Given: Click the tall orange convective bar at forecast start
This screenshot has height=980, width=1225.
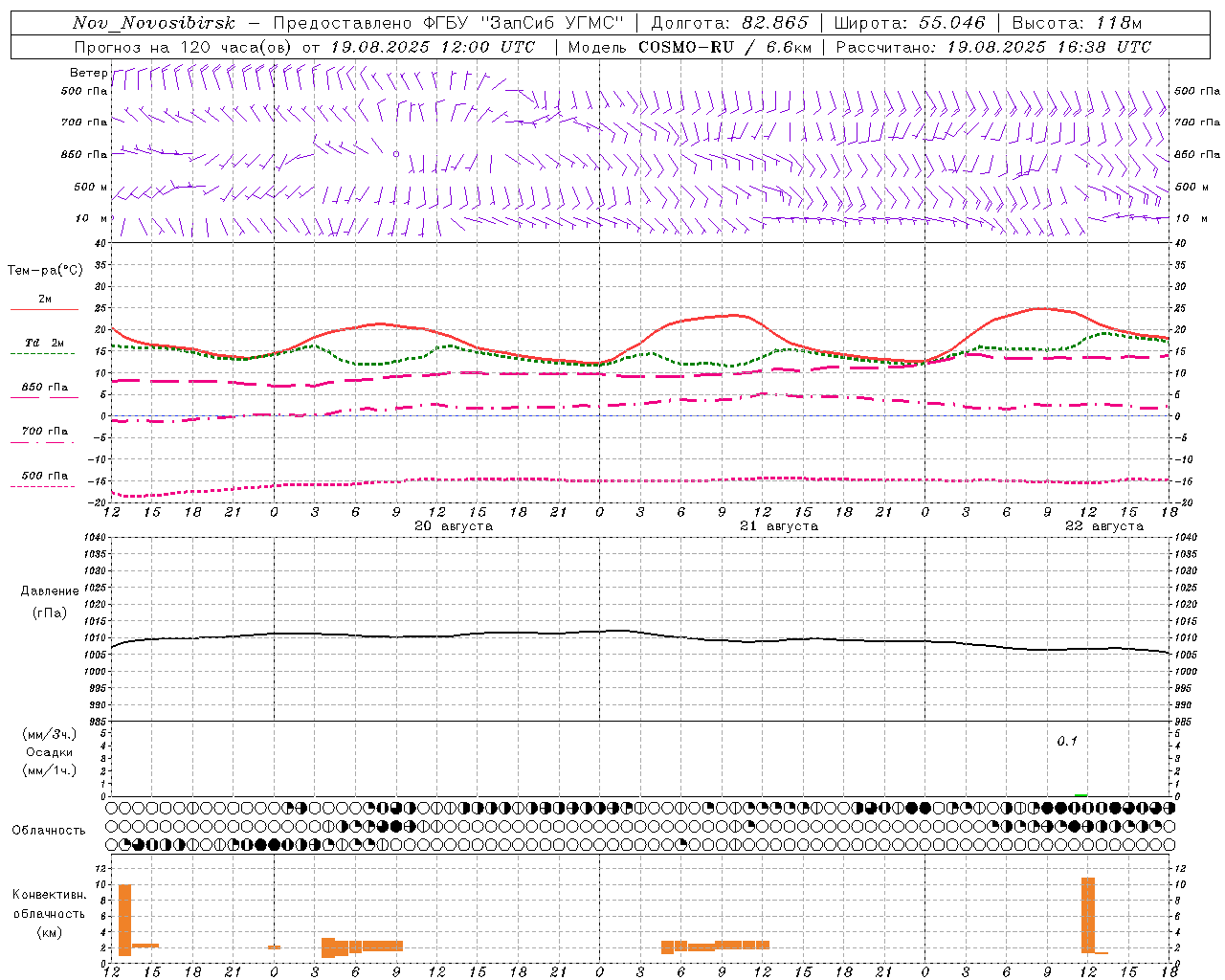Looking at the screenshot, I should pos(124,920).
